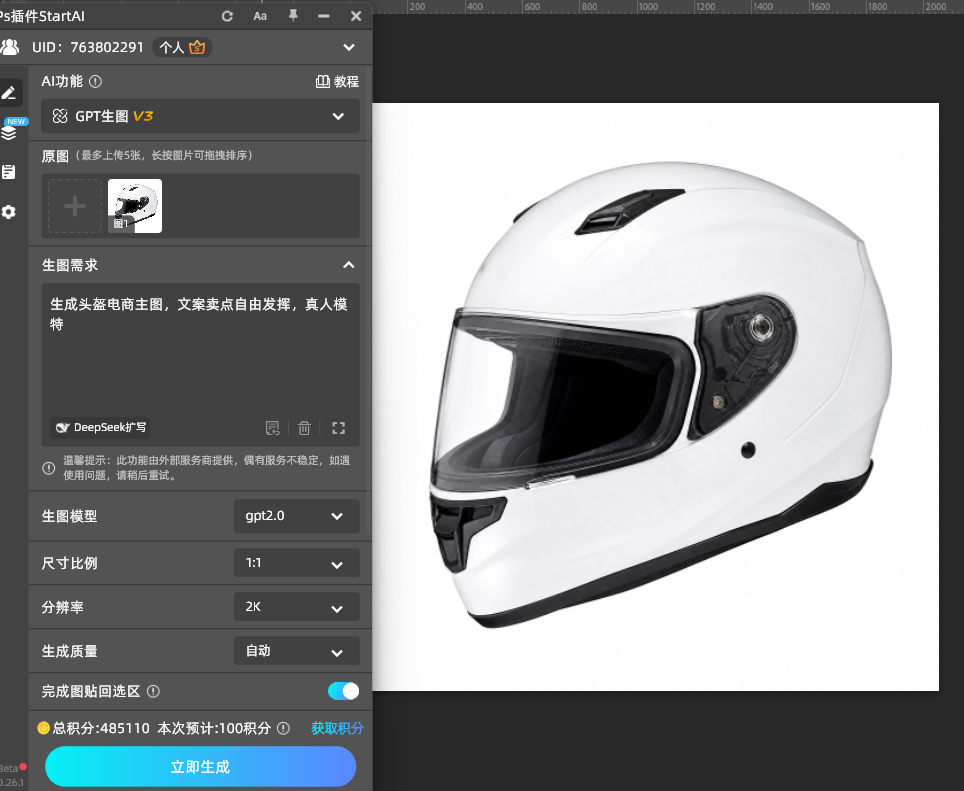The image size is (964, 791).
Task: Open the 尺寸比例 1:1 dropdown
Action: pos(296,563)
